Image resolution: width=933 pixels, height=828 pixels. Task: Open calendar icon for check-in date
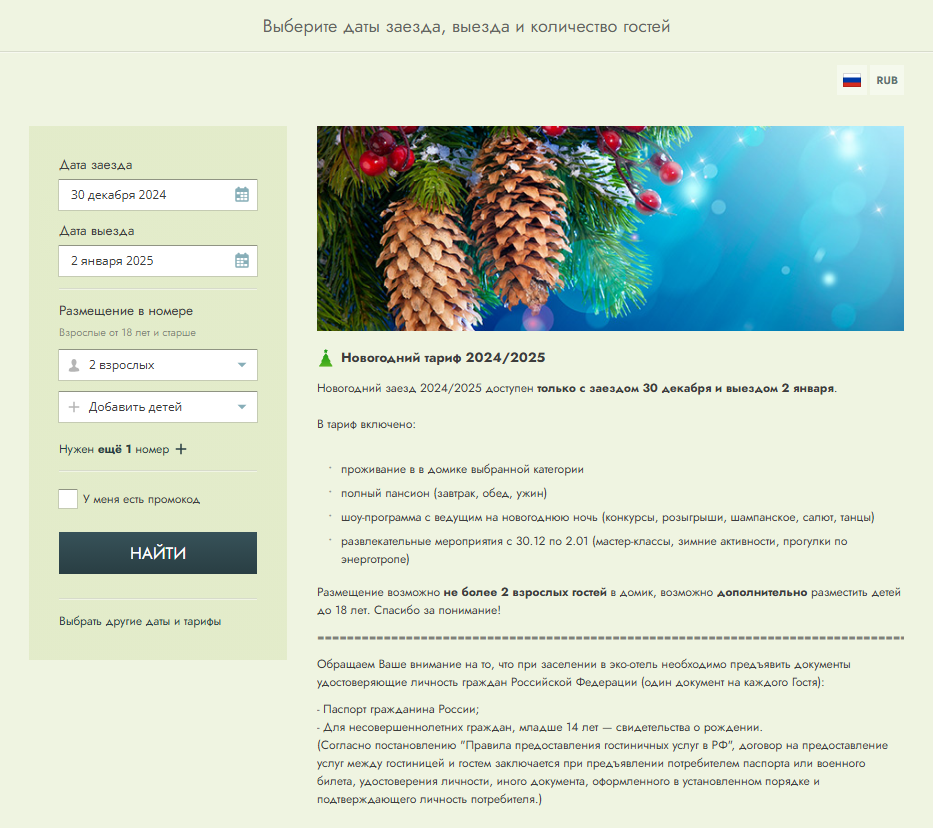pos(242,195)
